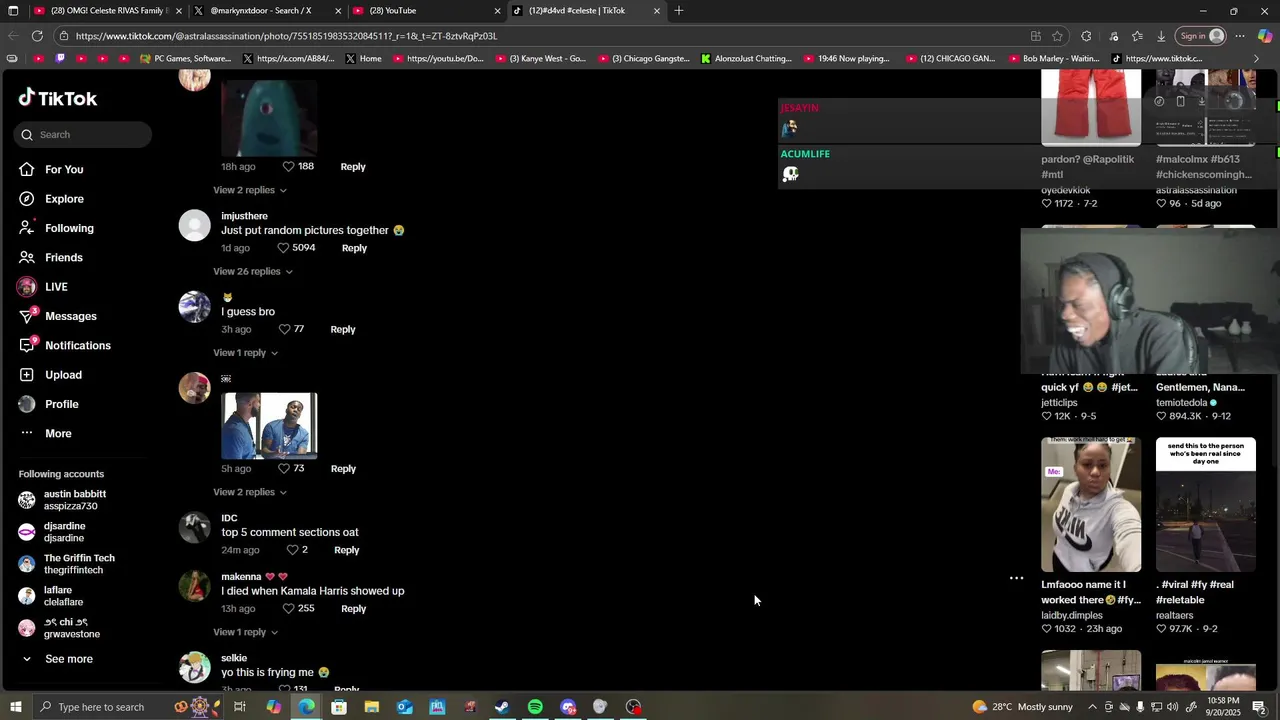This screenshot has height=720, width=1280.
Task: Close the TikTok browser tab
Action: (657, 11)
